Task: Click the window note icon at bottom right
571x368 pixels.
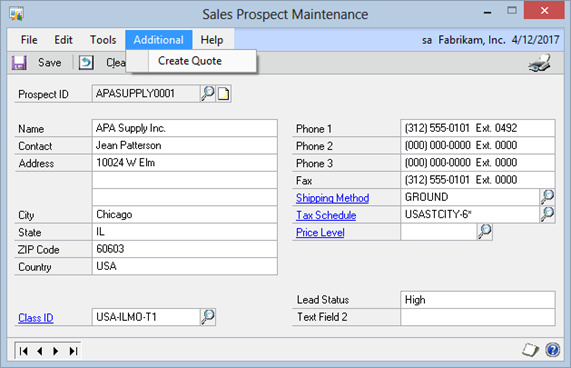Action: click(x=530, y=350)
